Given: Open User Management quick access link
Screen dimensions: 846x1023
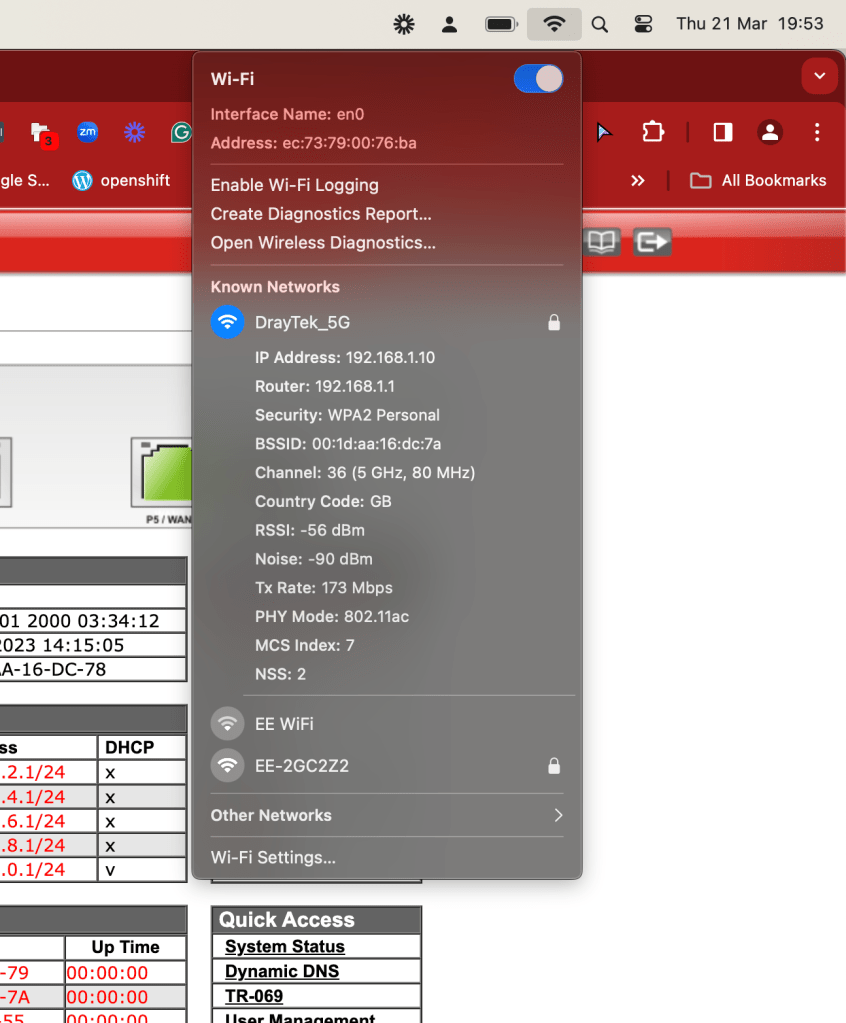Looking at the screenshot, I should click(300, 1018).
